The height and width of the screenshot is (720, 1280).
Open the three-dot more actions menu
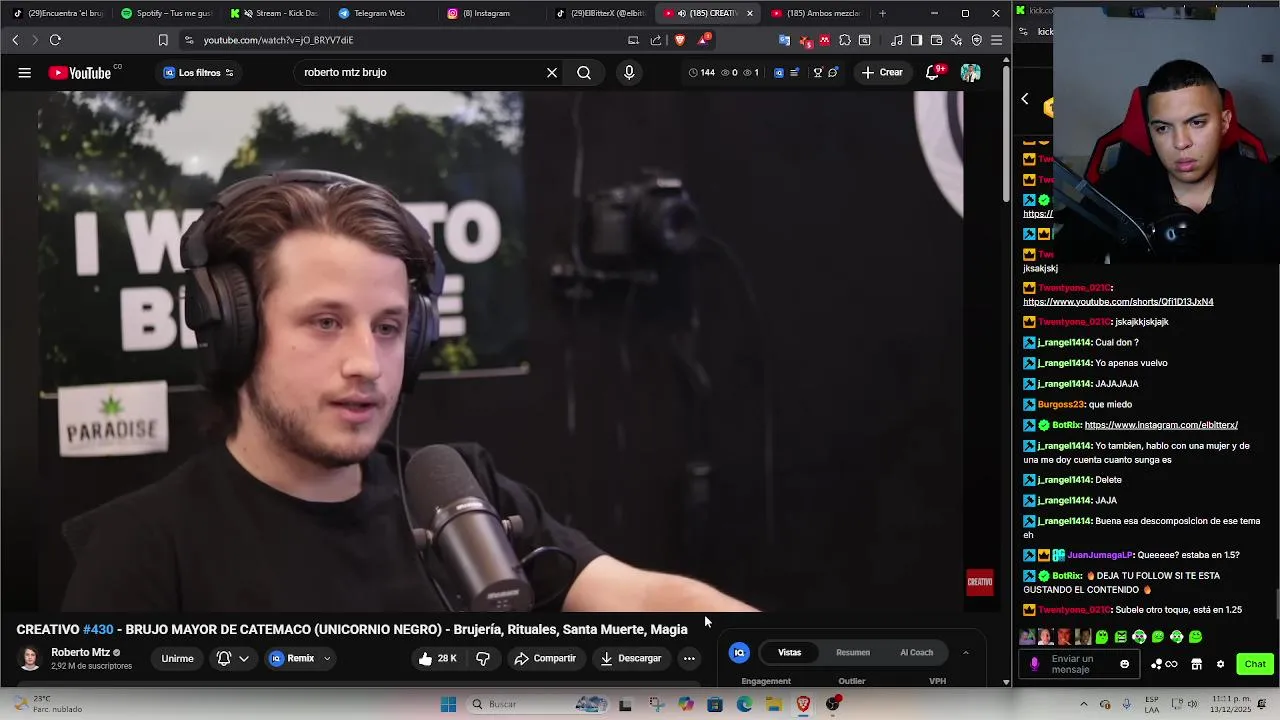[x=689, y=658]
